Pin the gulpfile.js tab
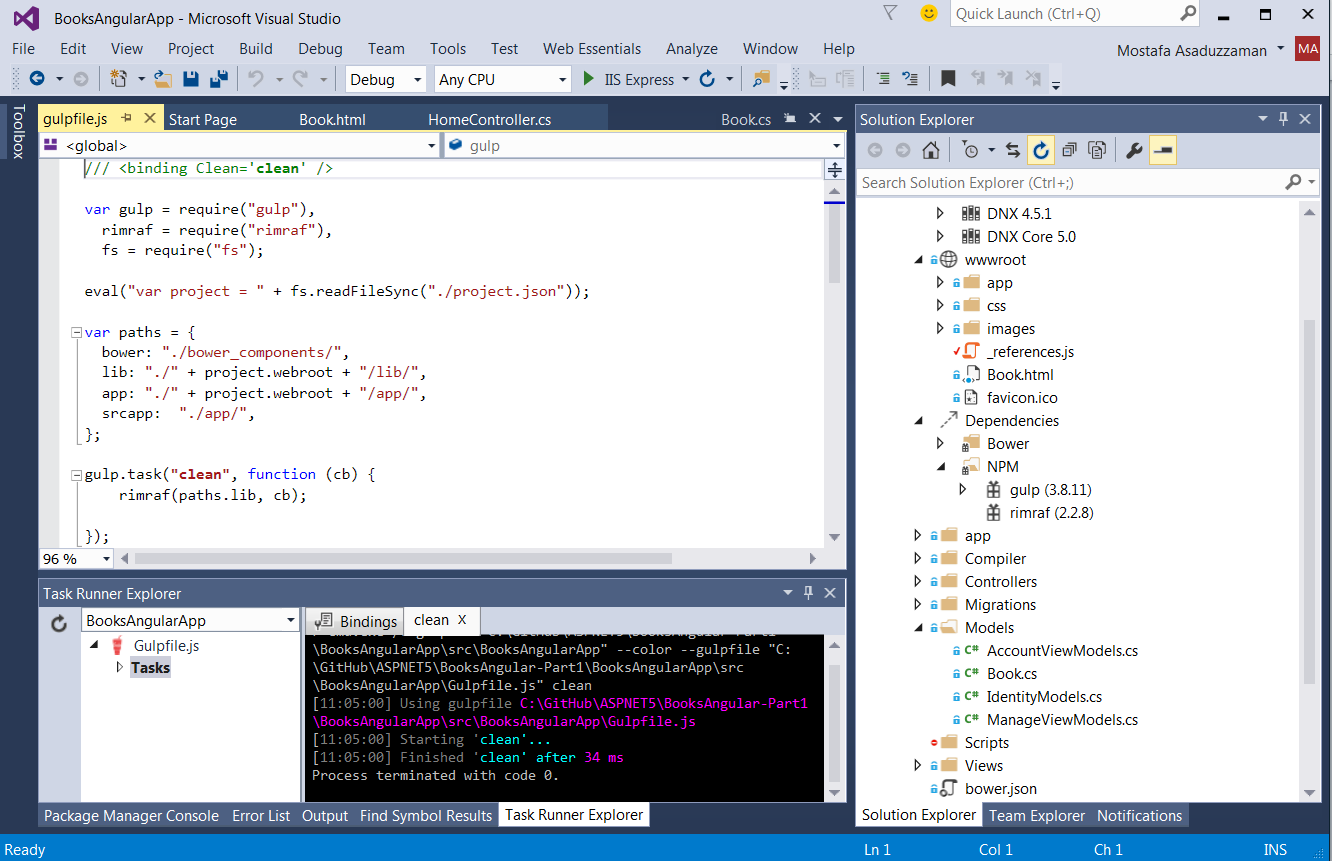 coord(127,118)
